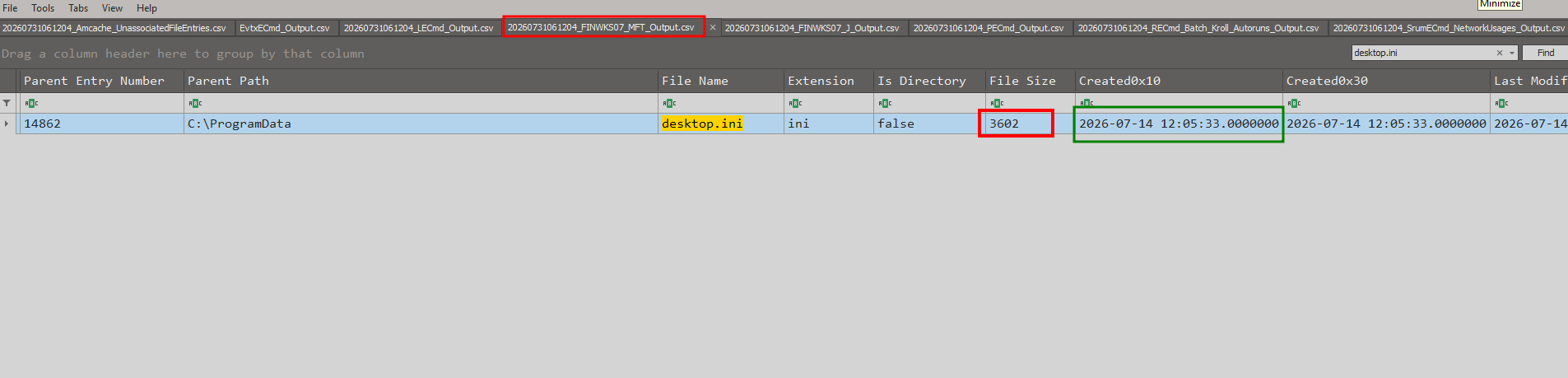Click the desktop.ini search field
The image size is (1568, 378).
pos(1422,53)
